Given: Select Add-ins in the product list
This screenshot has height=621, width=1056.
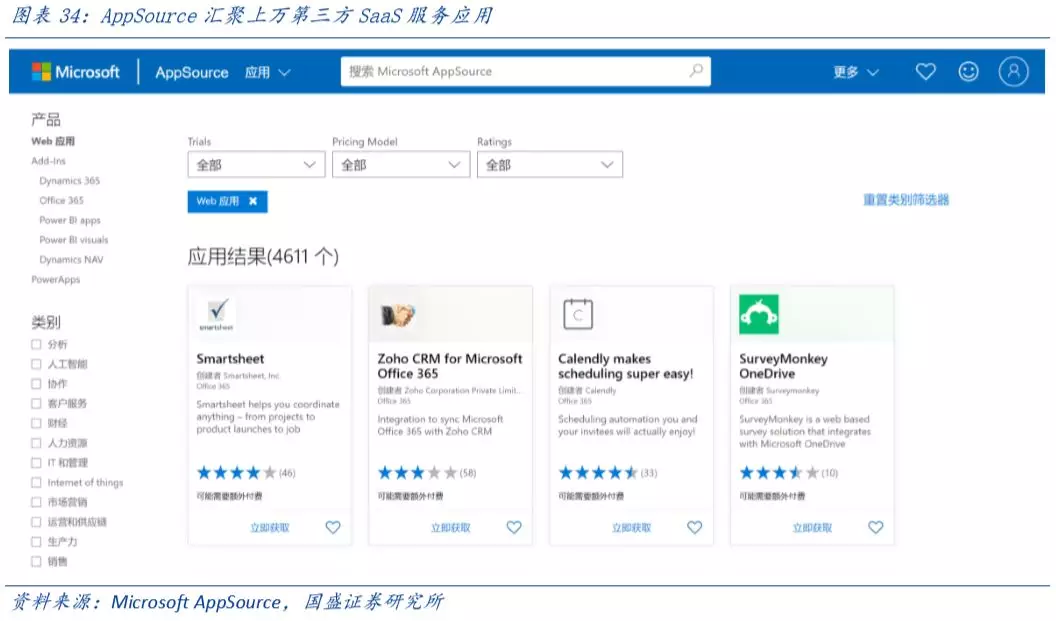Looking at the screenshot, I should coord(48,161).
